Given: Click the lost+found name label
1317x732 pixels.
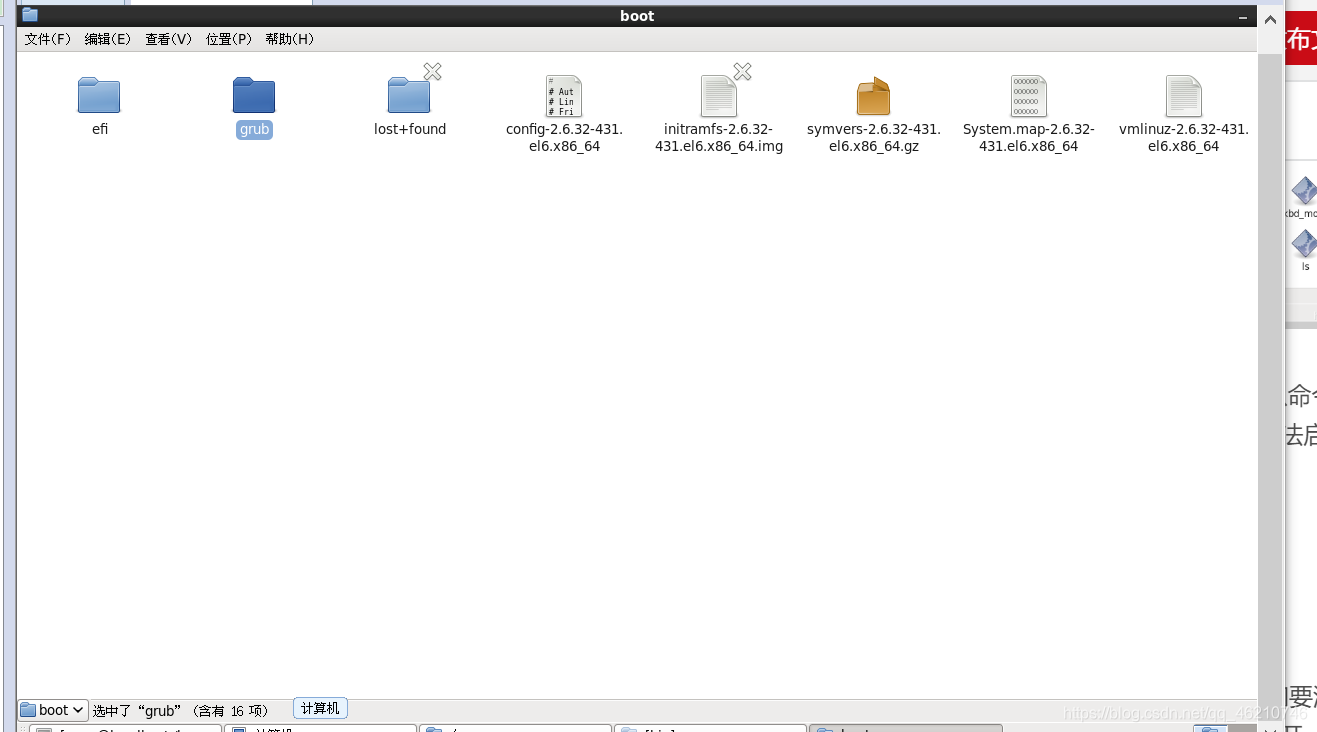Looking at the screenshot, I should pos(410,129).
